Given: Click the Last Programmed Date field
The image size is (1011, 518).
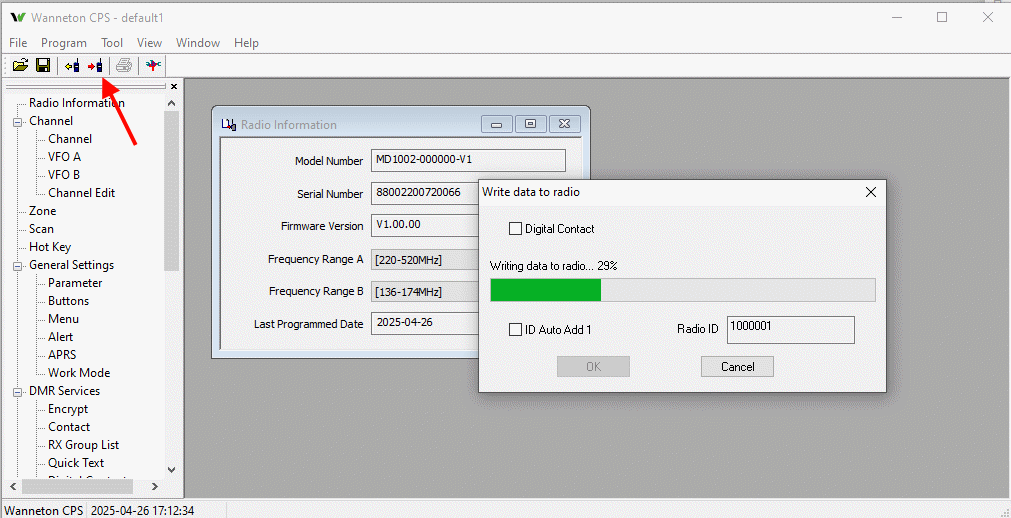Looking at the screenshot, I should click(x=424, y=323).
